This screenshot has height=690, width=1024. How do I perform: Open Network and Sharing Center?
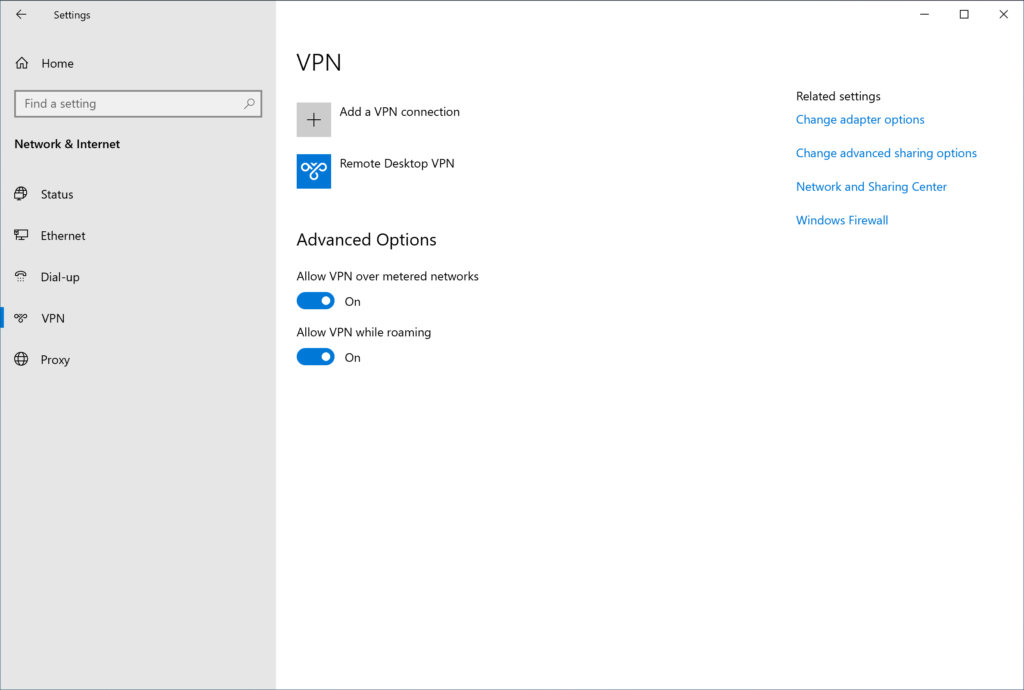point(871,186)
